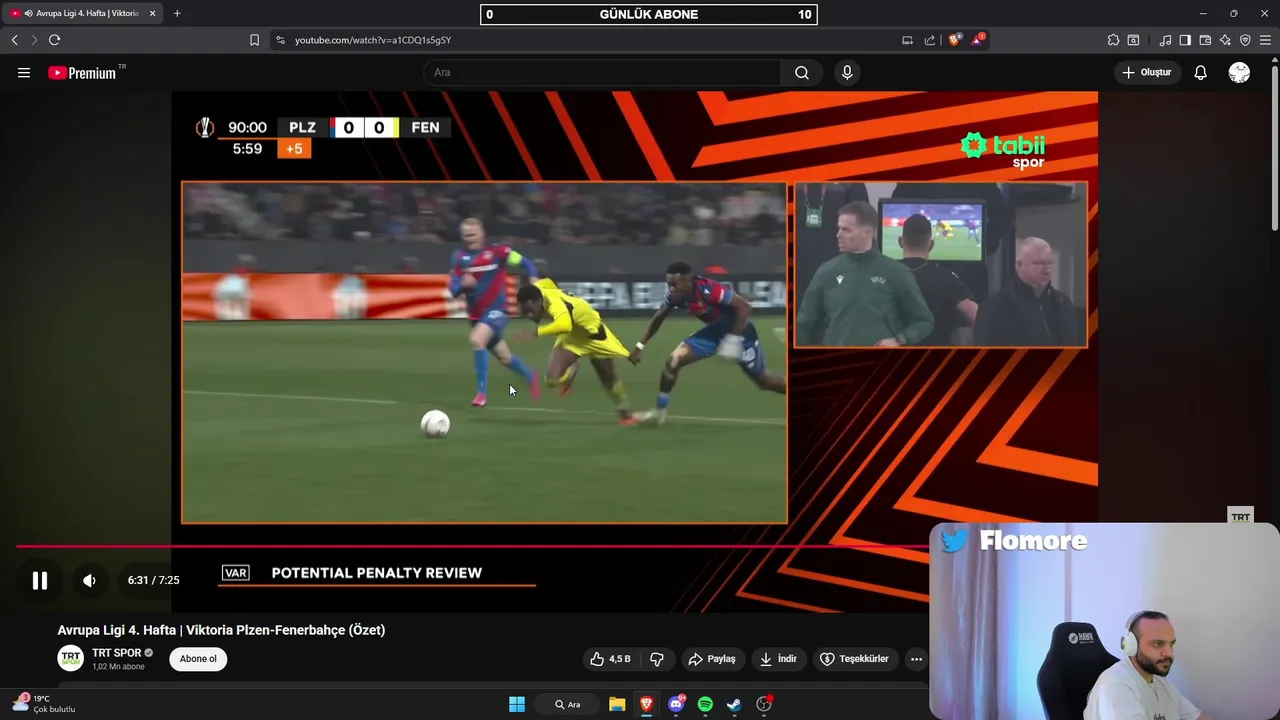Pause the video playback
Image resolution: width=1280 pixels, height=720 pixels.
(40, 580)
